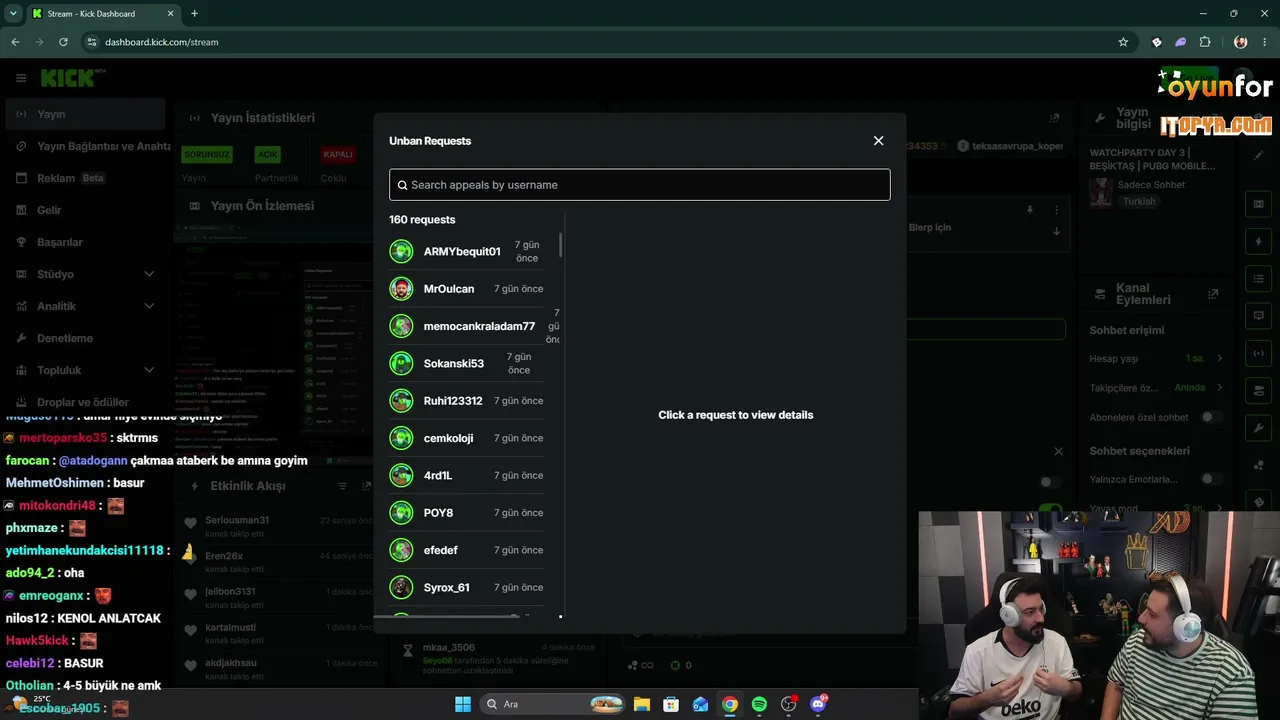Close the Unban Requests dialog
Image resolution: width=1280 pixels, height=720 pixels.
point(878,141)
